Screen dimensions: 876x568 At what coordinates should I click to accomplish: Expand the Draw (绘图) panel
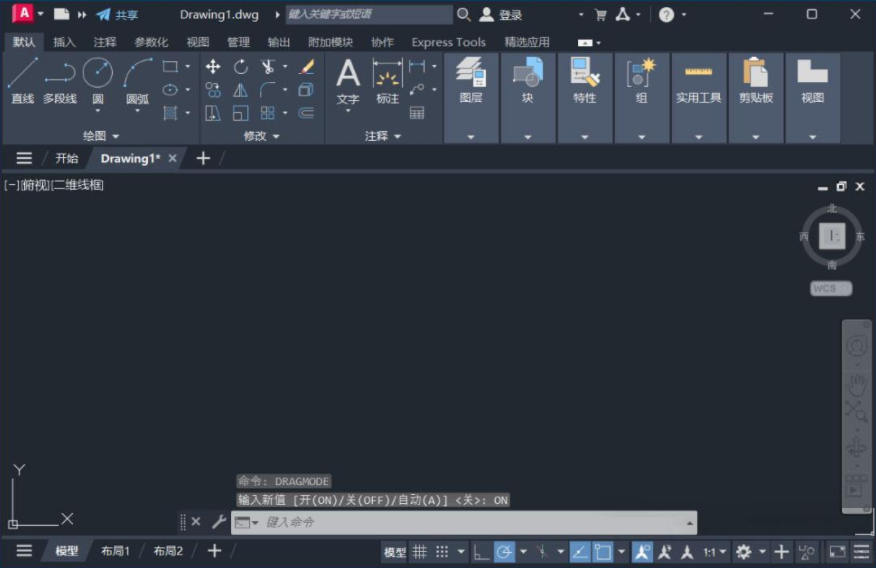[x=101, y=136]
